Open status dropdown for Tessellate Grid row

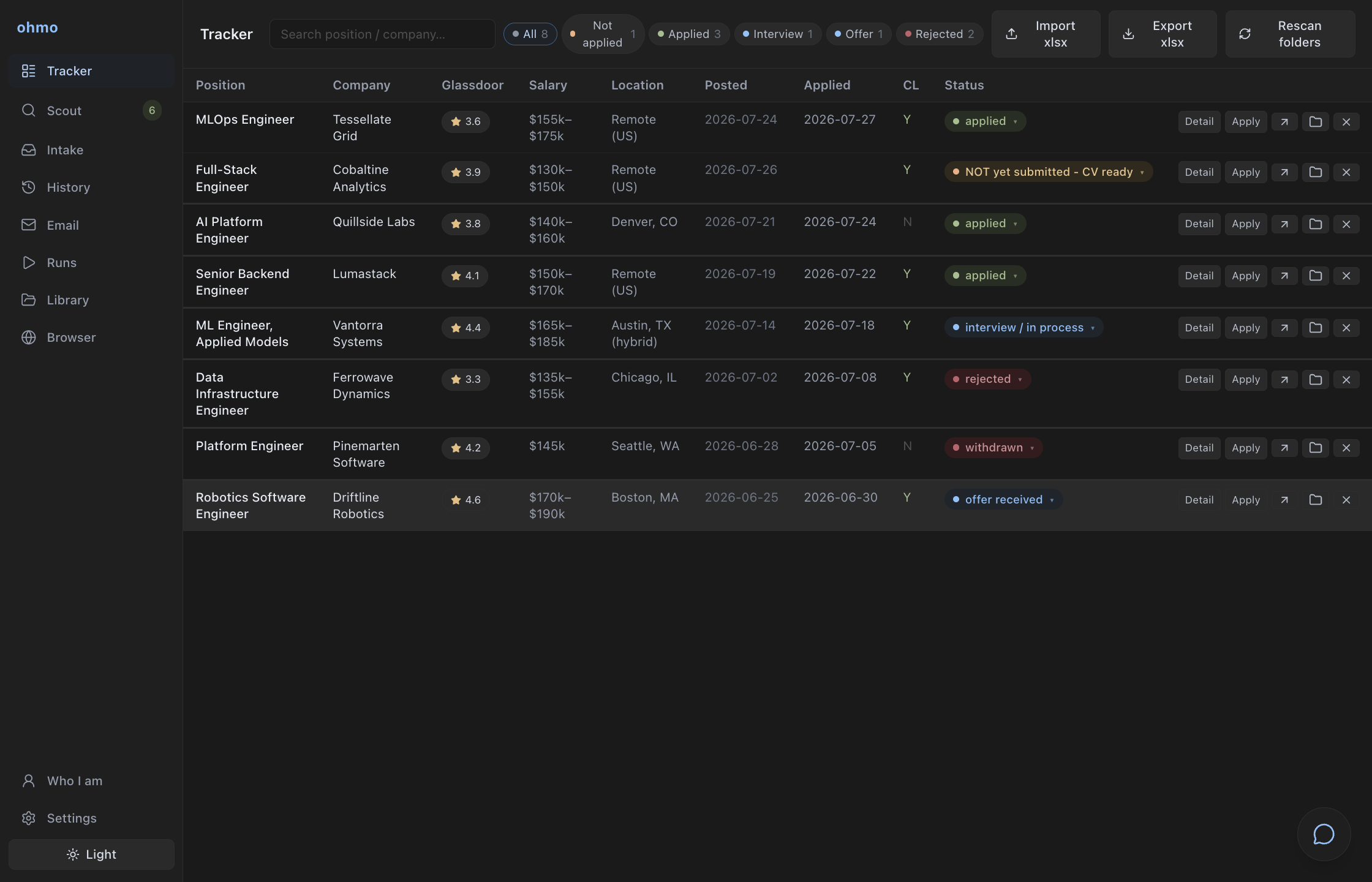click(x=985, y=121)
